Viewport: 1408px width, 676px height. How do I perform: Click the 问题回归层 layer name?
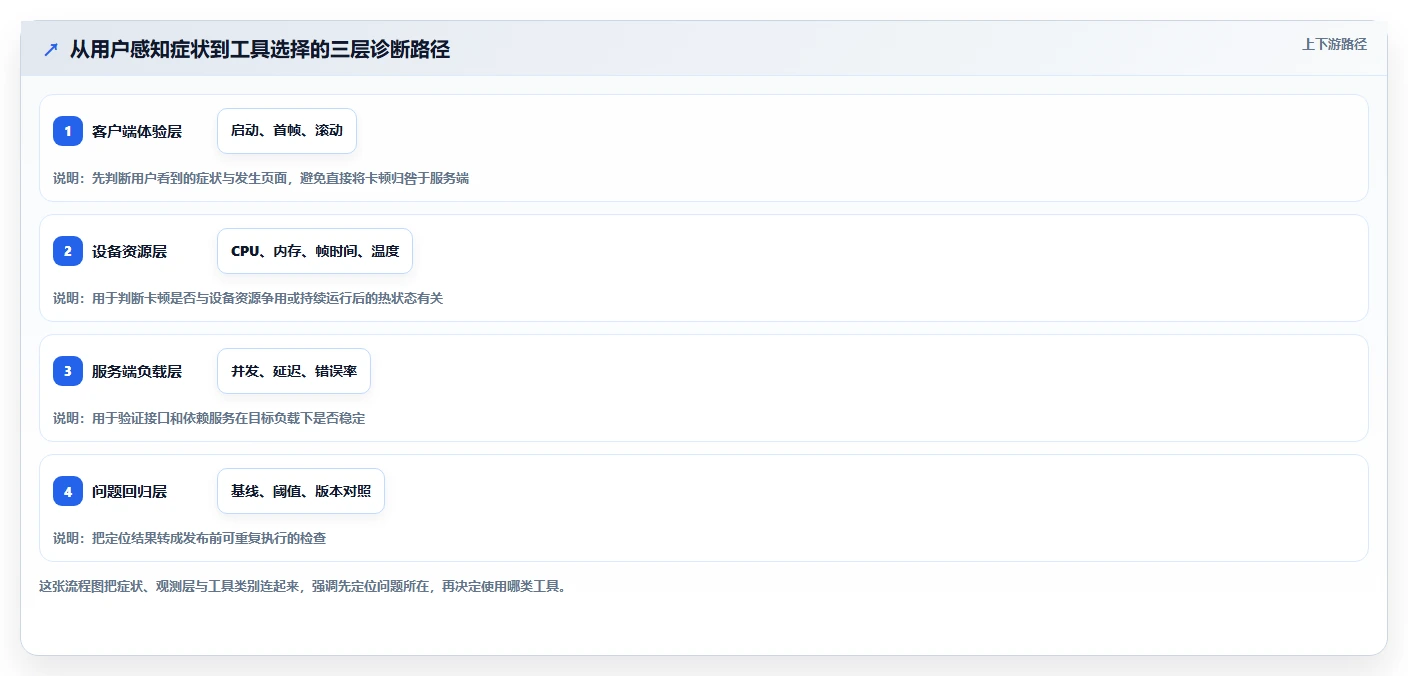click(x=130, y=491)
